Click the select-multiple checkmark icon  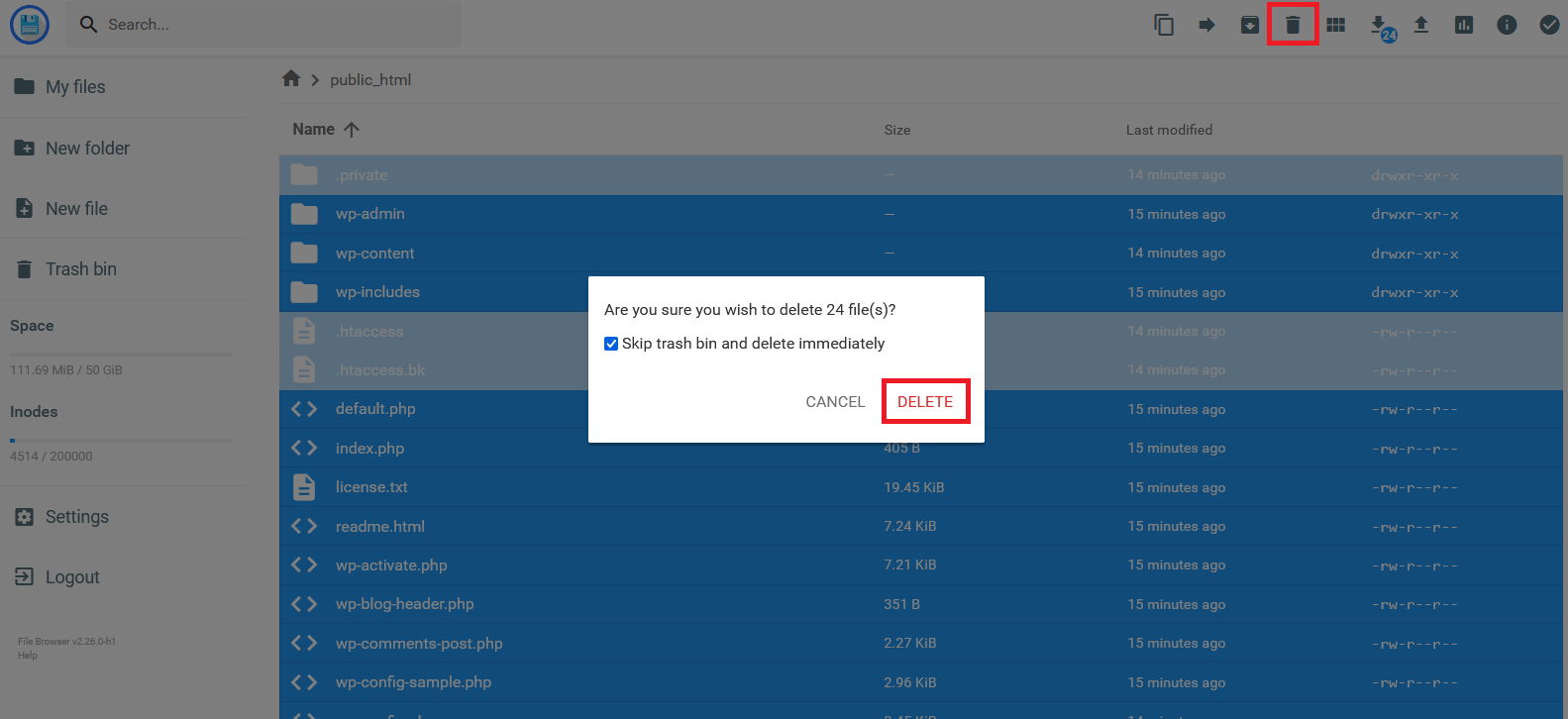[x=1549, y=25]
